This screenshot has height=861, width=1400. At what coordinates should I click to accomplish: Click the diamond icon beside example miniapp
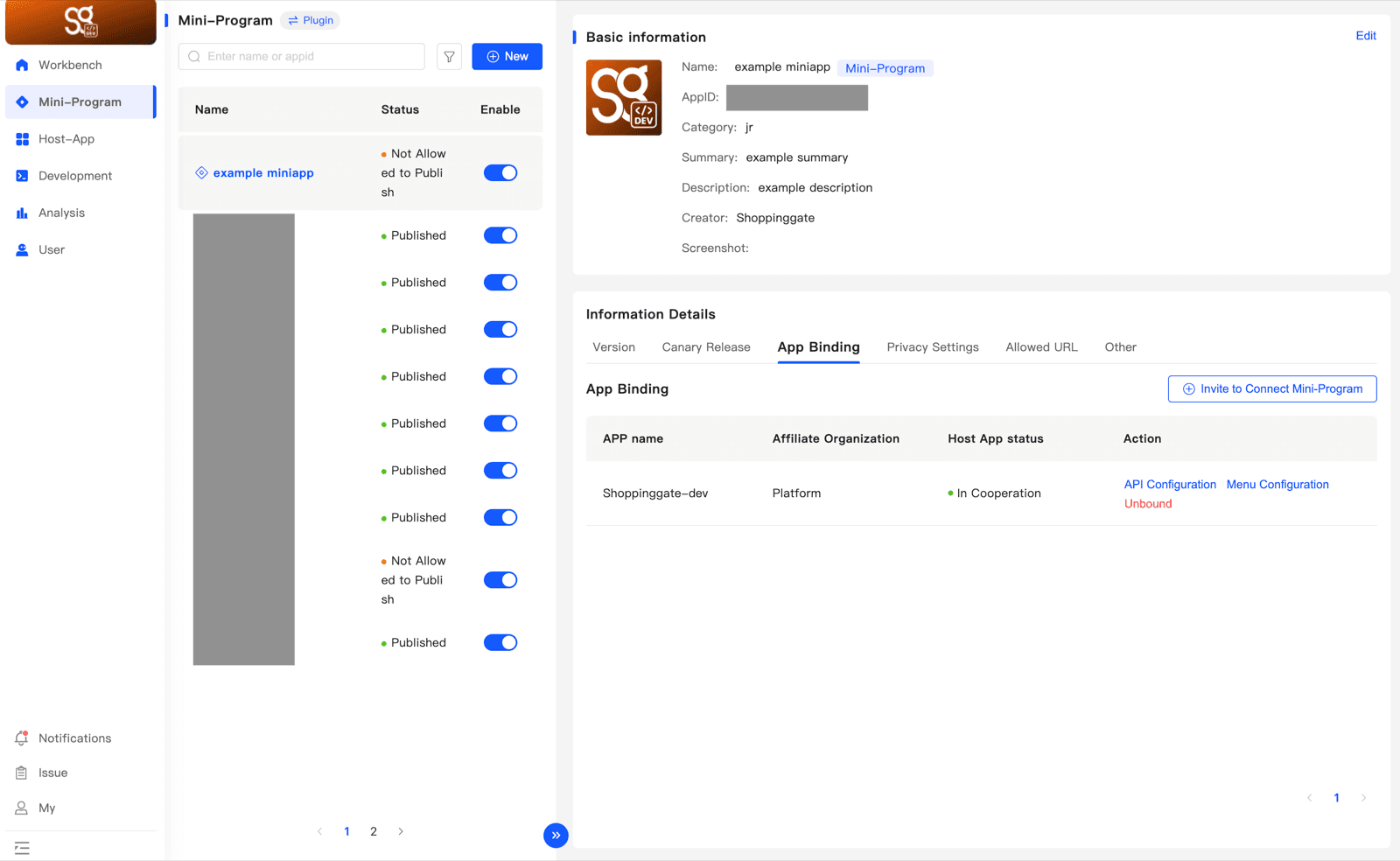click(x=201, y=172)
